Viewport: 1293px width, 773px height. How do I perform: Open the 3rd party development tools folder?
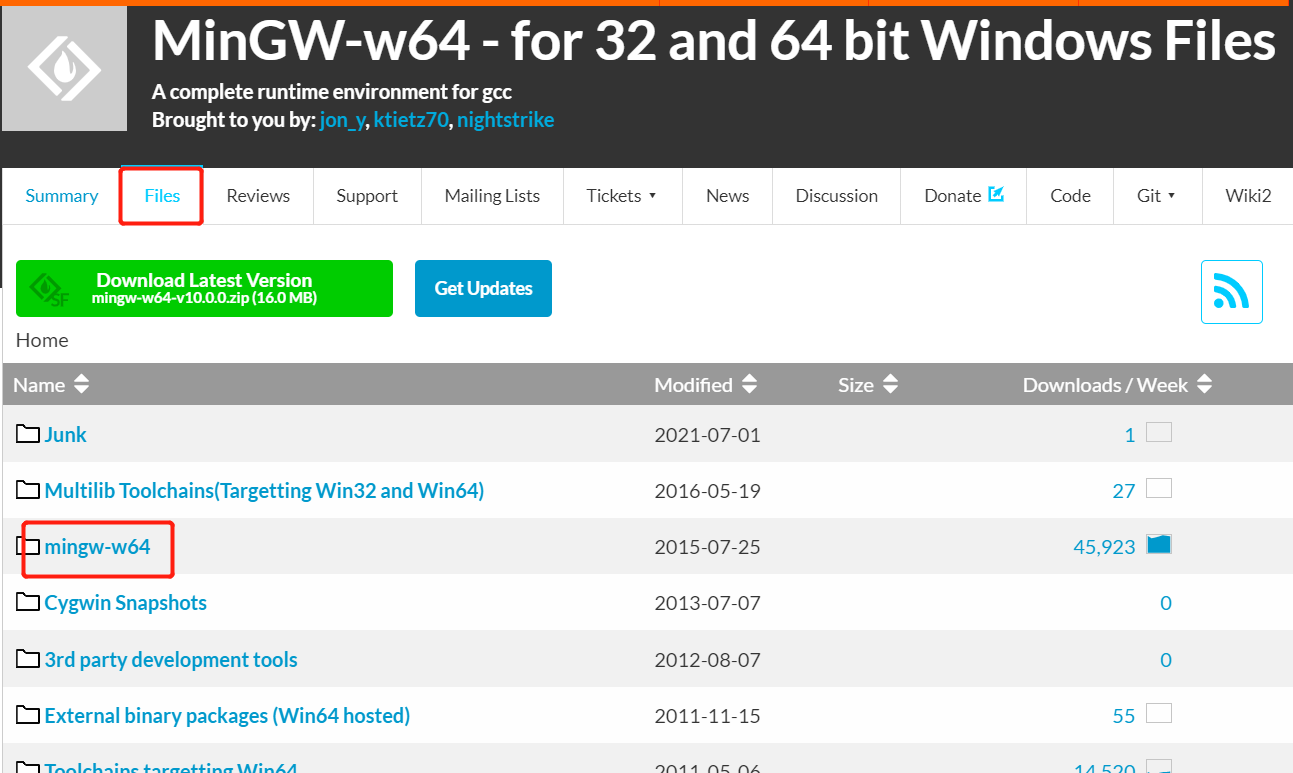[x=171, y=660]
